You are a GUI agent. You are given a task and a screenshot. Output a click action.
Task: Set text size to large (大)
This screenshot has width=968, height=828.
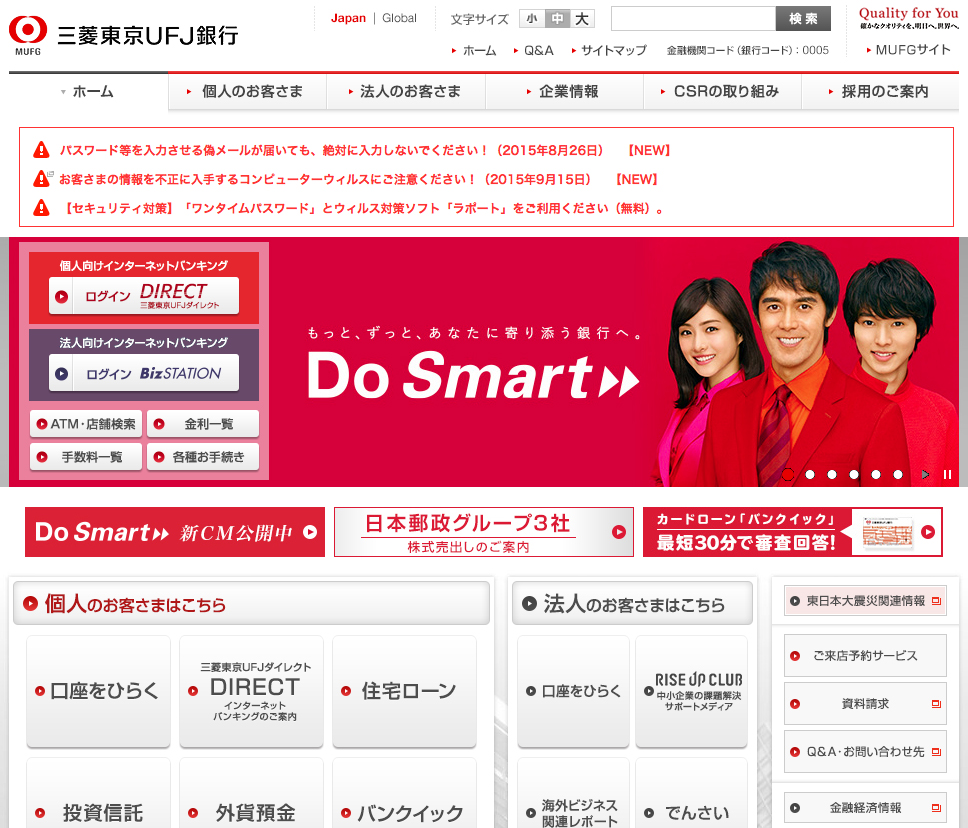pos(582,19)
